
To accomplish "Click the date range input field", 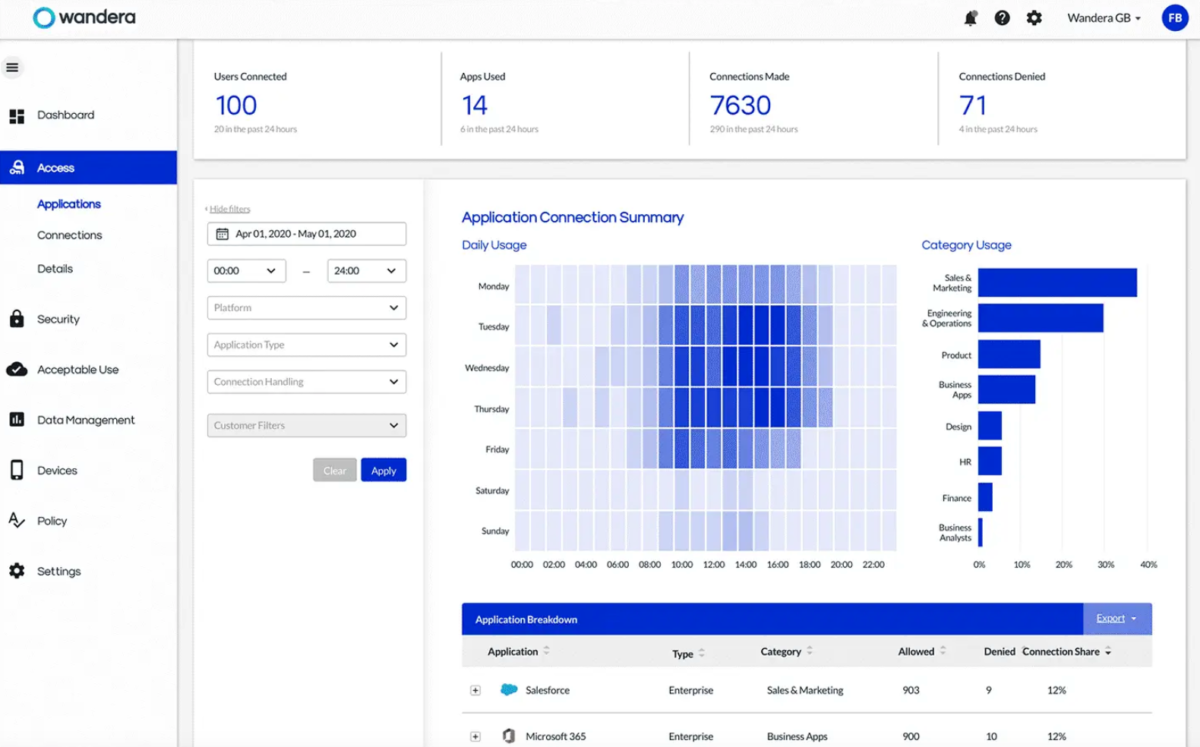I will click(x=306, y=234).
